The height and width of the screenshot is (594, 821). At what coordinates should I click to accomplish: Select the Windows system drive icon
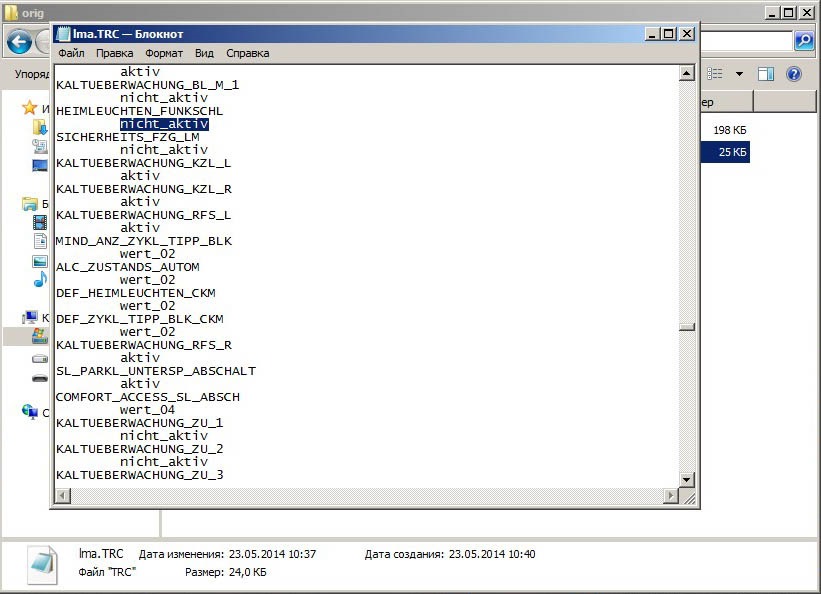click(39, 336)
